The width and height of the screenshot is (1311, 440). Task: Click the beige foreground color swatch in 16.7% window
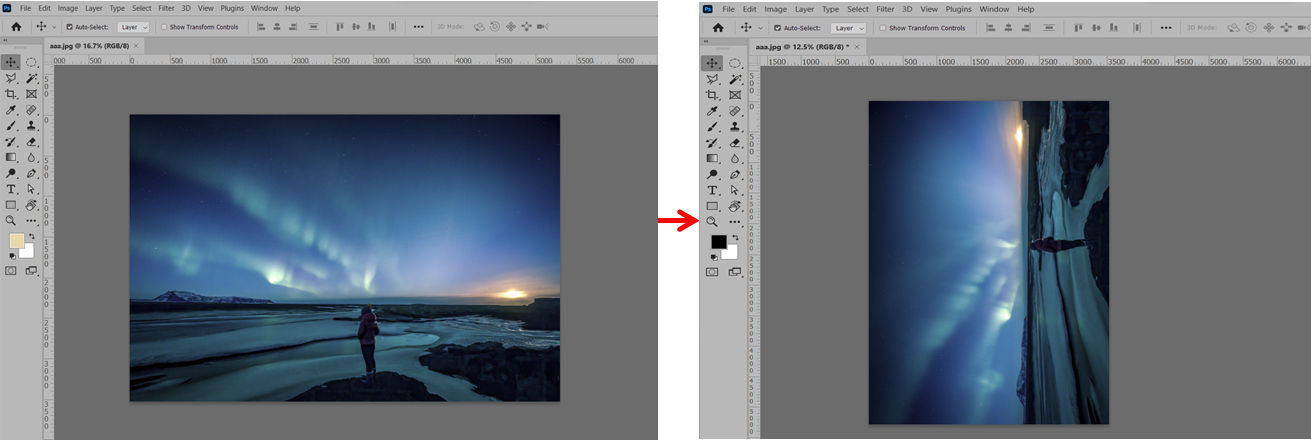16,241
